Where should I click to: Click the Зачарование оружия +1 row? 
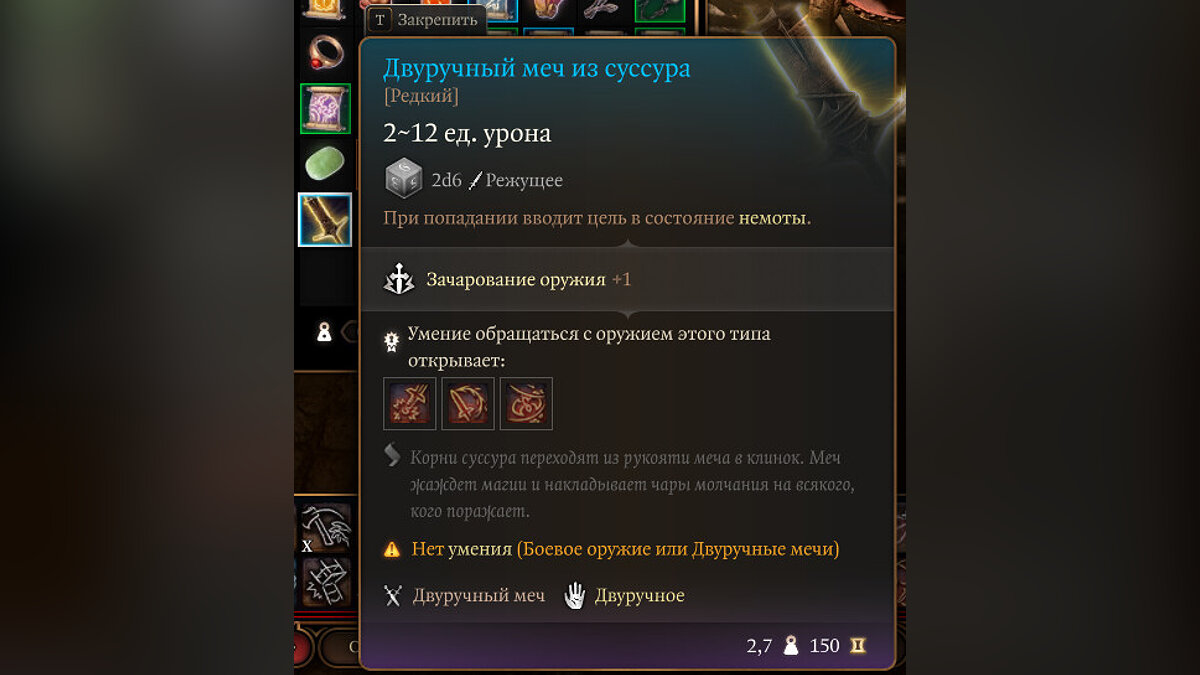tap(627, 280)
